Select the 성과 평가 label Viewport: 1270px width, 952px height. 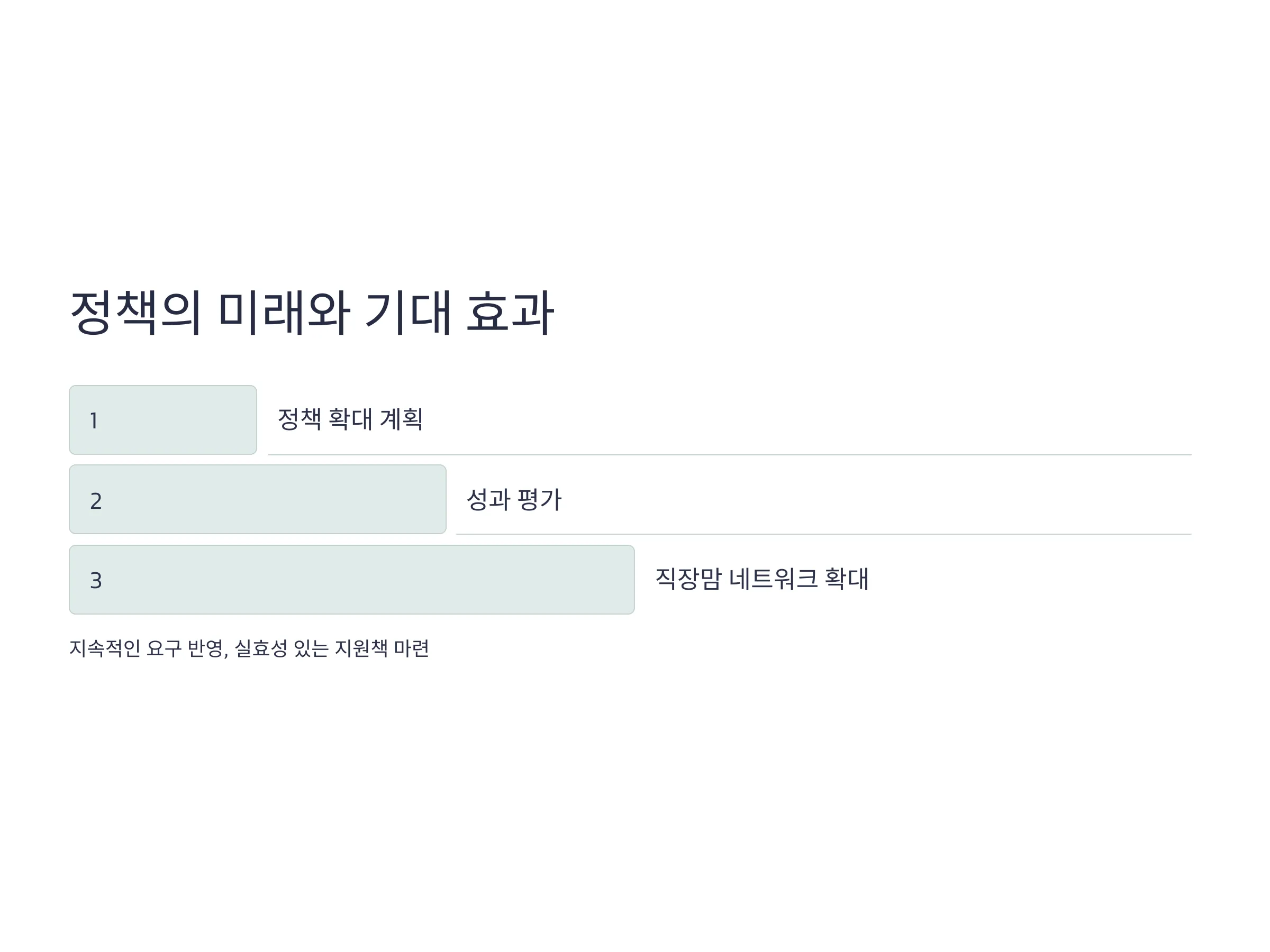514,500
